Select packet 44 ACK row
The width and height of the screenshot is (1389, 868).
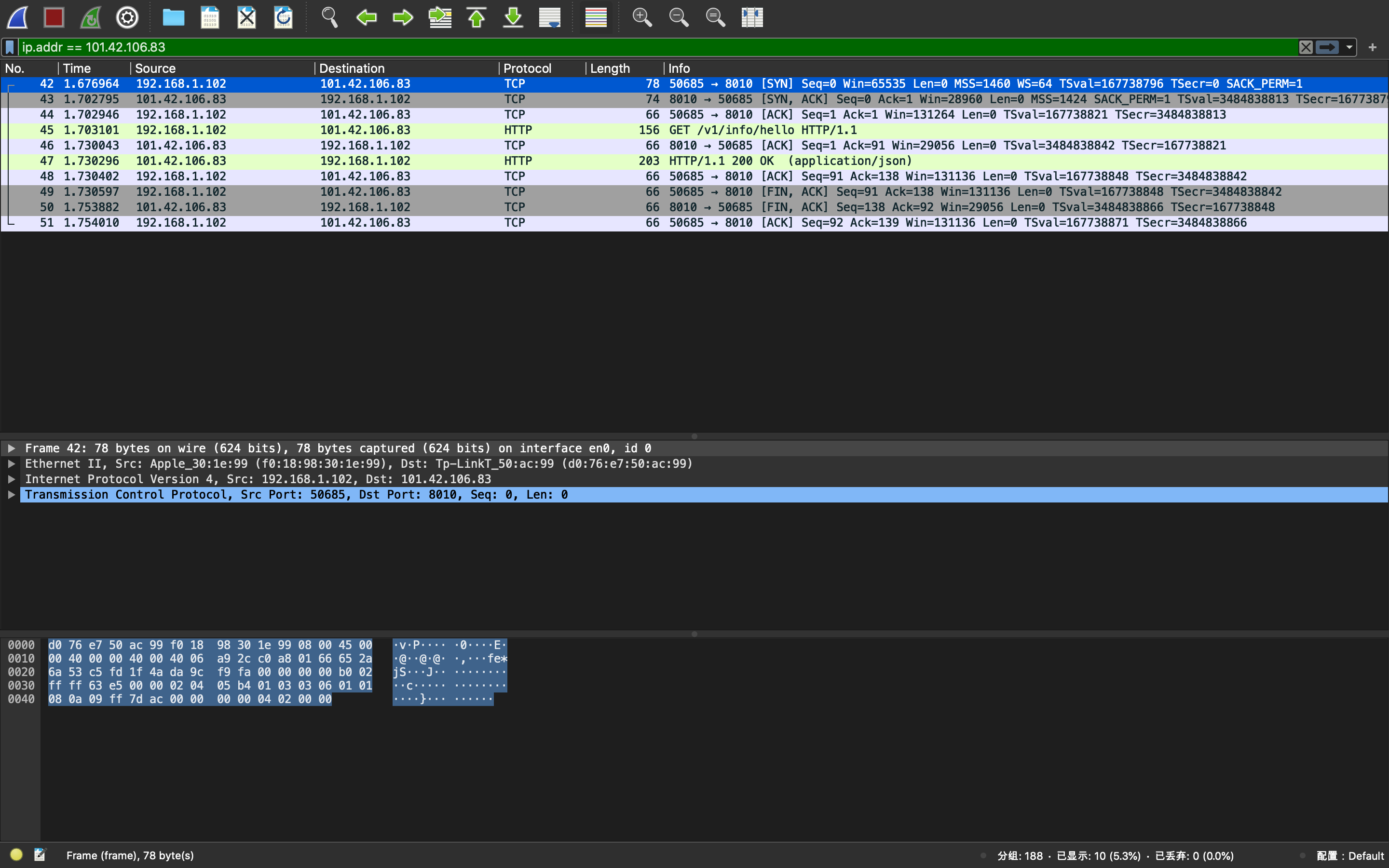click(694, 115)
